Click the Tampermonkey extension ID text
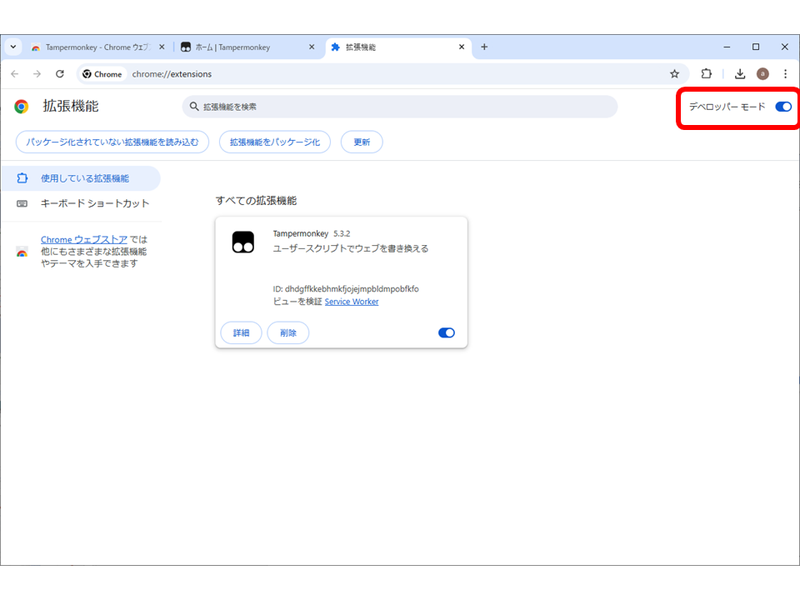Screen dimensions: 800x600 346,289
